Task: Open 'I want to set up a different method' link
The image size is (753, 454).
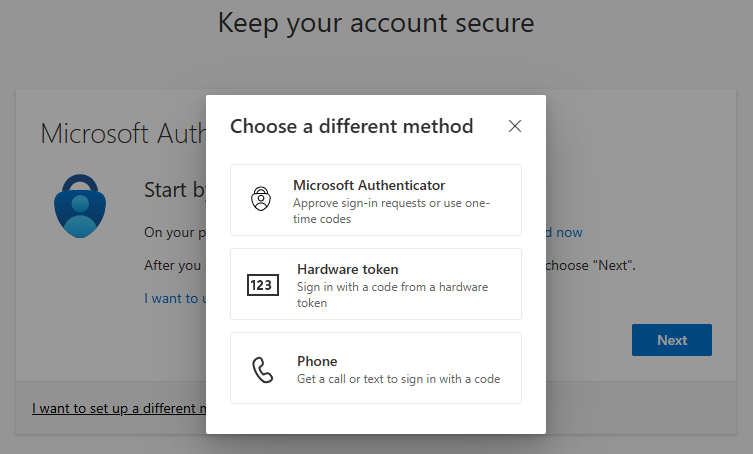Action: pos(118,408)
